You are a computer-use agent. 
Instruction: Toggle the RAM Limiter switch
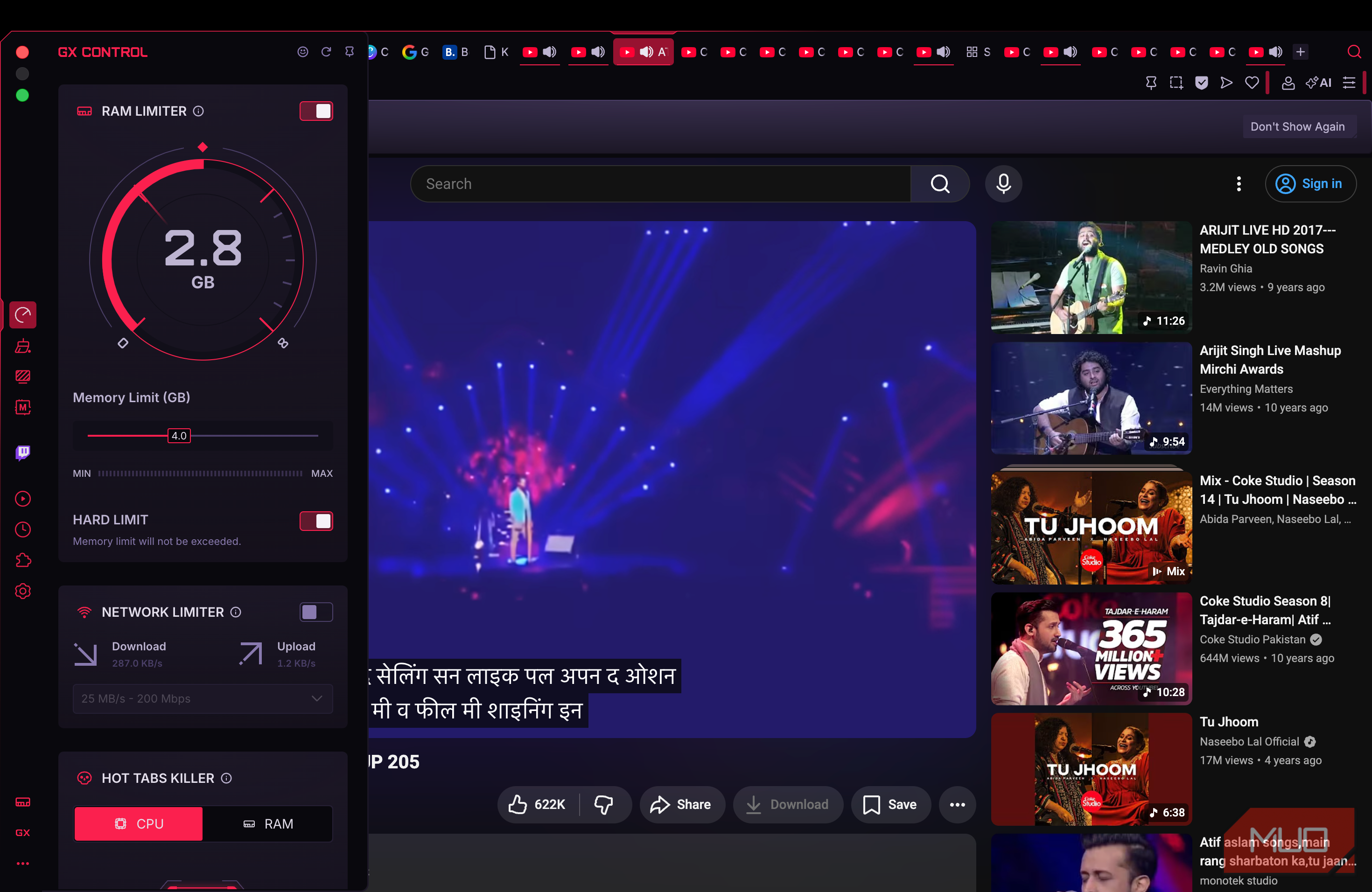pyautogui.click(x=316, y=111)
